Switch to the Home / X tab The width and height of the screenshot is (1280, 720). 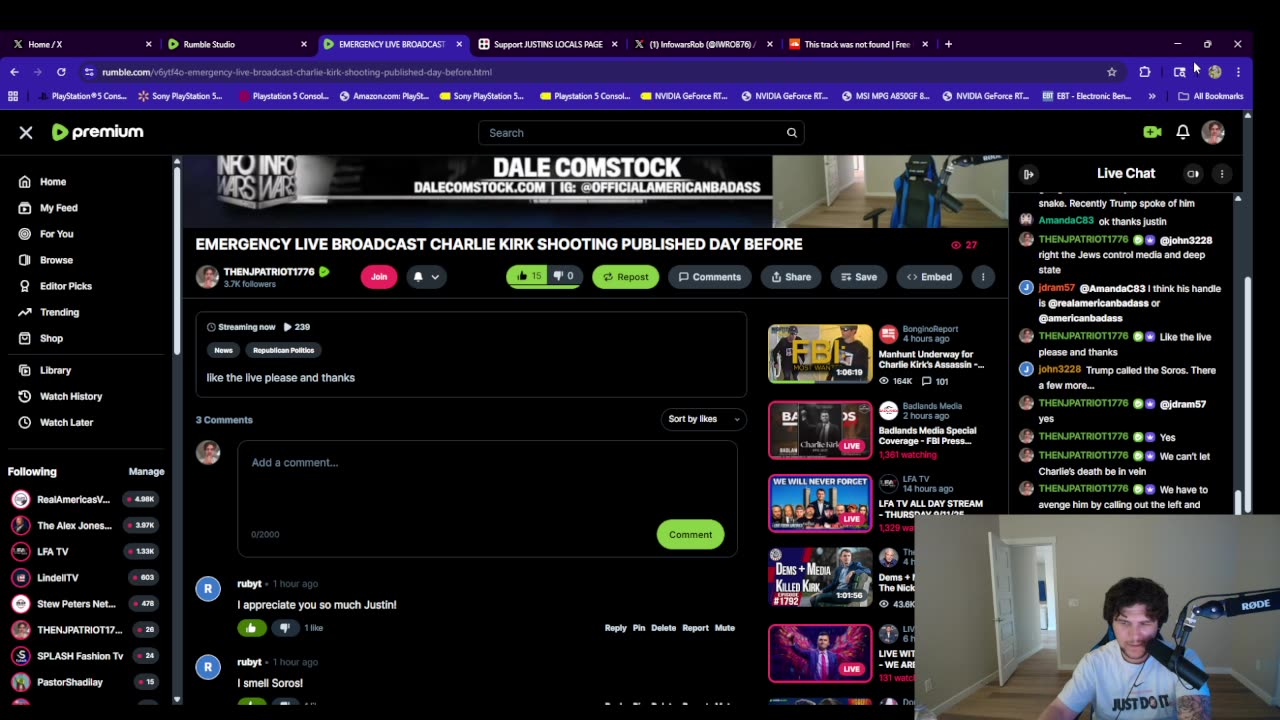(x=80, y=44)
